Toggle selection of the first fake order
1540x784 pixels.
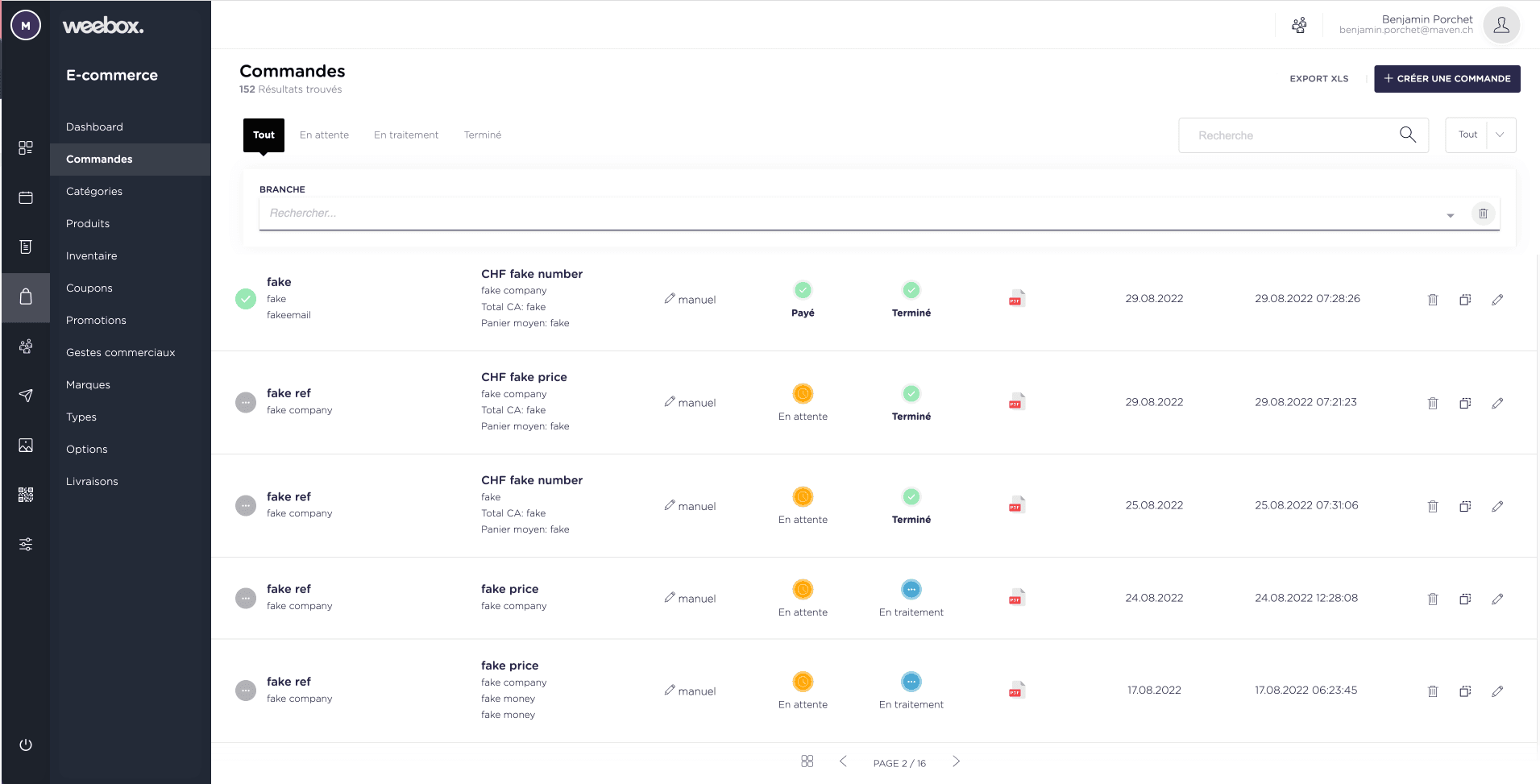245,299
